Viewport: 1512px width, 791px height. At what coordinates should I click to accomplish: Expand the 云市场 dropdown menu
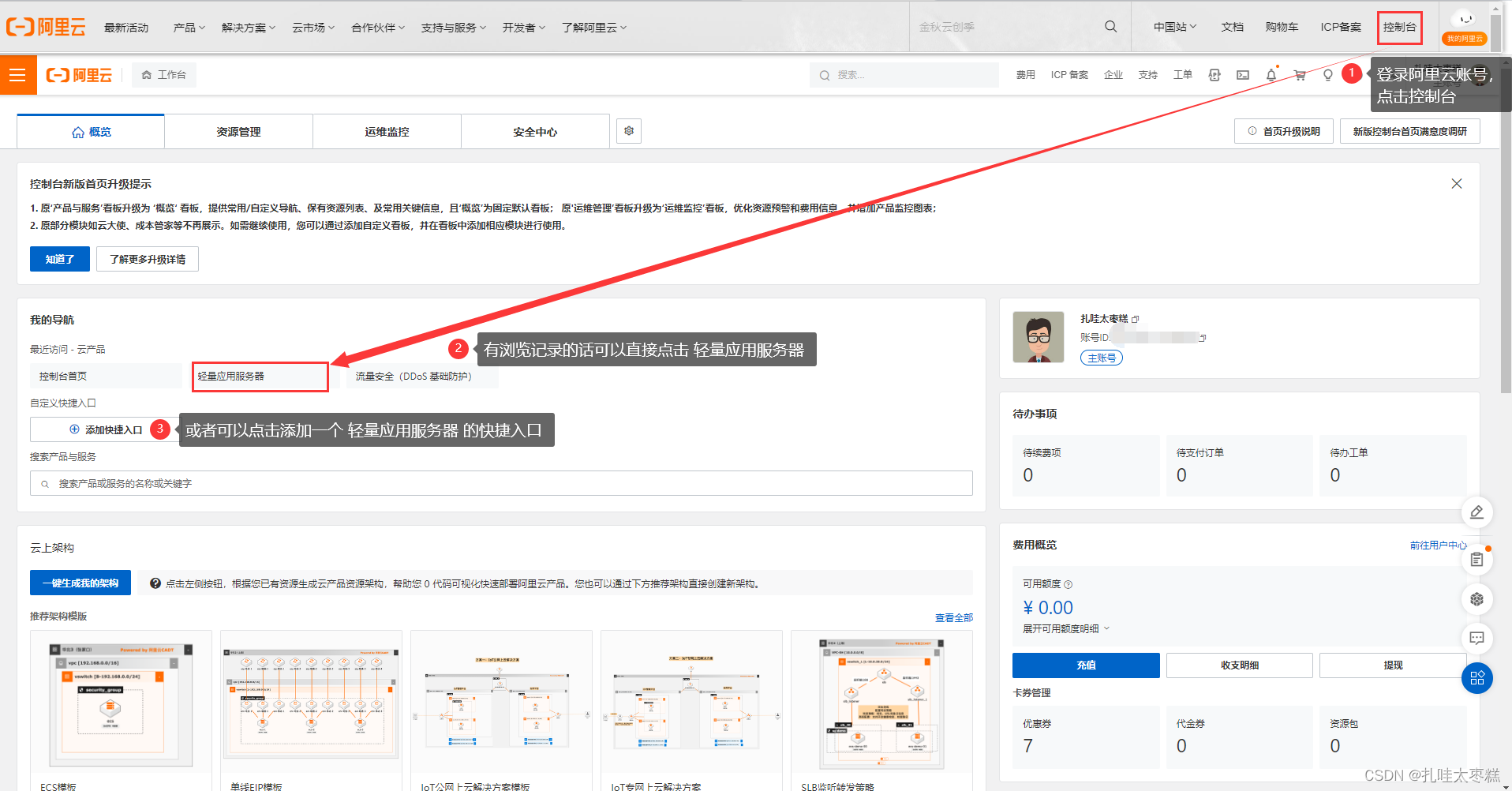click(x=313, y=28)
